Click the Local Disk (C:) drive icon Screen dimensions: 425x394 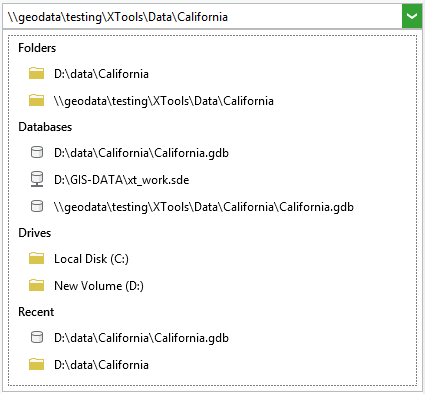coord(36,258)
